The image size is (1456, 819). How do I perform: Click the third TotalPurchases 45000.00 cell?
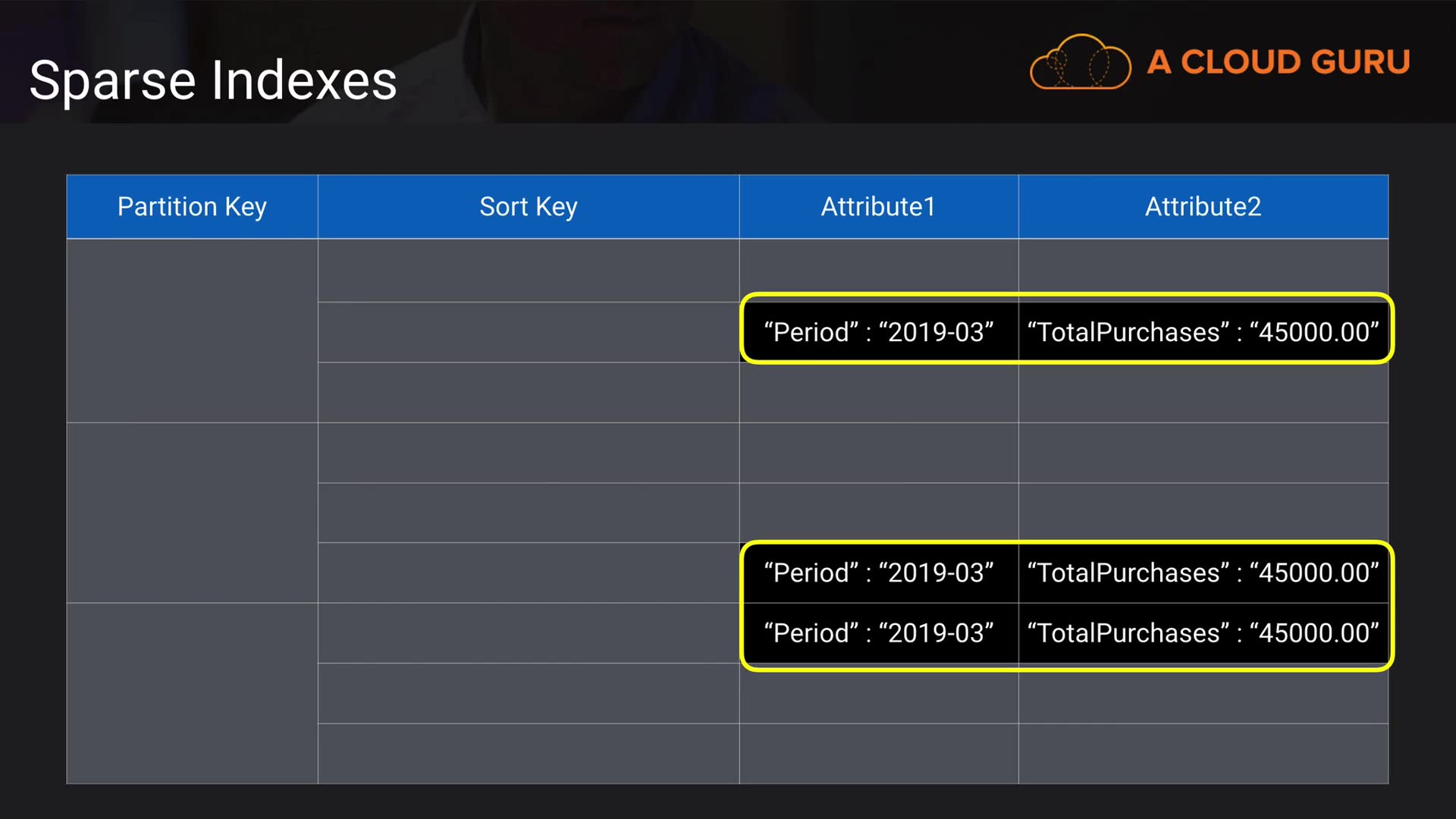(1203, 633)
